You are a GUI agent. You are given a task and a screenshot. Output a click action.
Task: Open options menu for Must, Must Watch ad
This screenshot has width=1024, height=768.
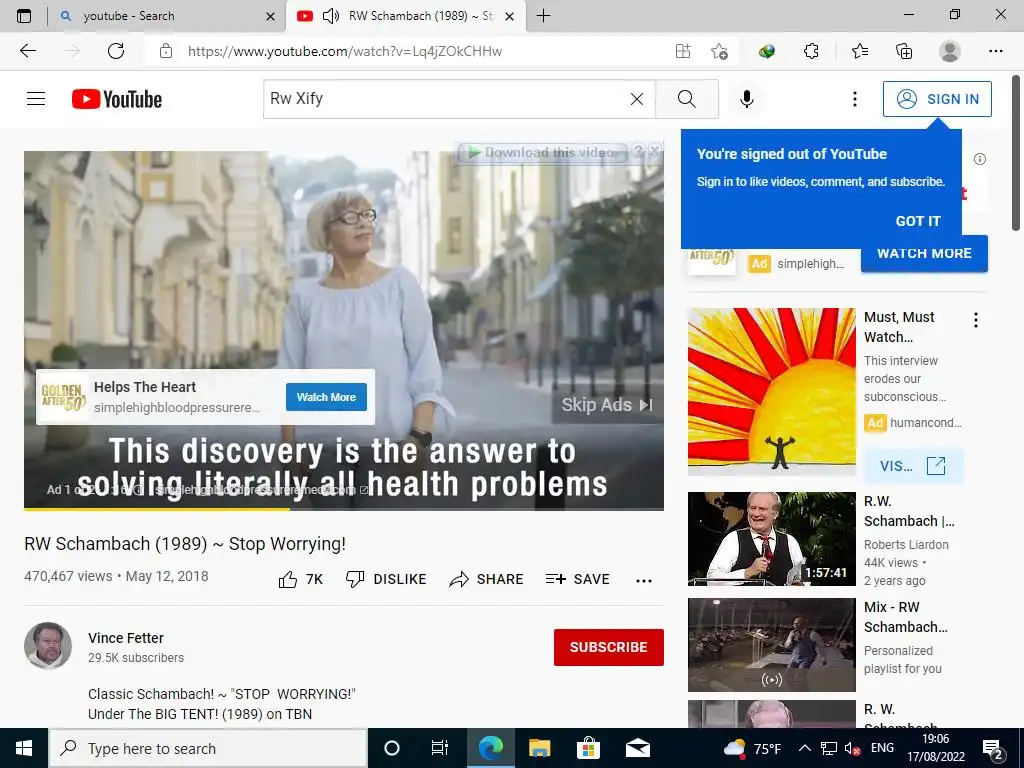pos(976,320)
